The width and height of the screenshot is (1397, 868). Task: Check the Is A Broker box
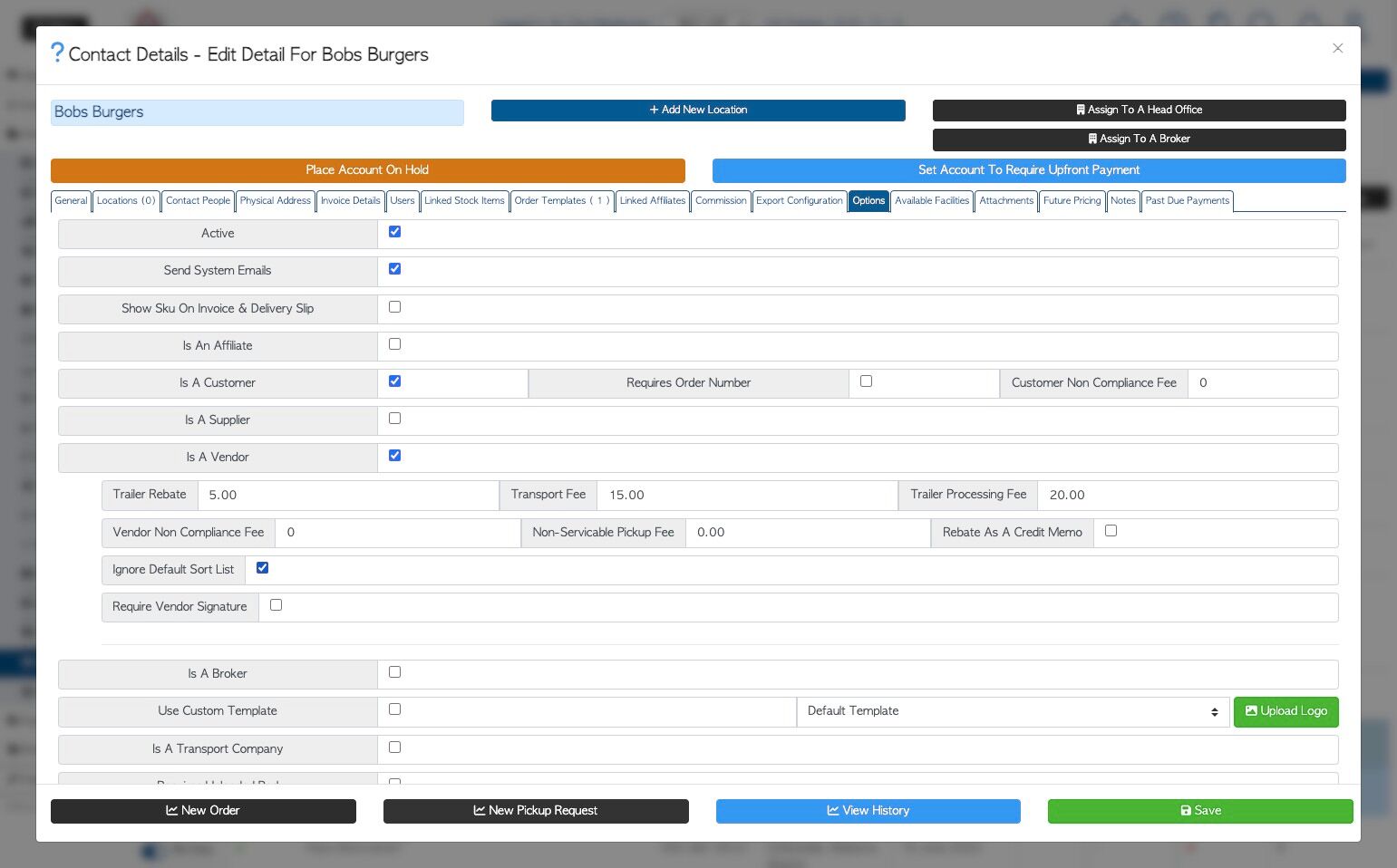click(x=394, y=672)
